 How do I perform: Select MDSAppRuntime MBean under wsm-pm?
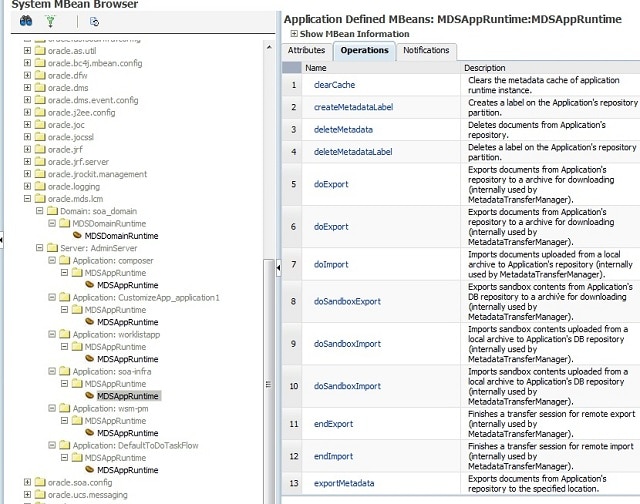(127, 433)
